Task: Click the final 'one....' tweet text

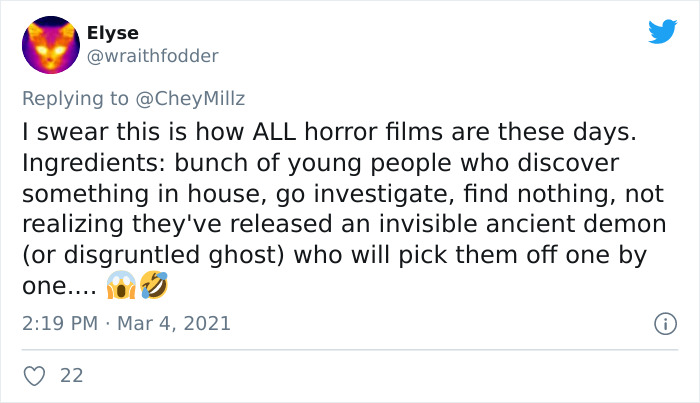Action: click(59, 286)
